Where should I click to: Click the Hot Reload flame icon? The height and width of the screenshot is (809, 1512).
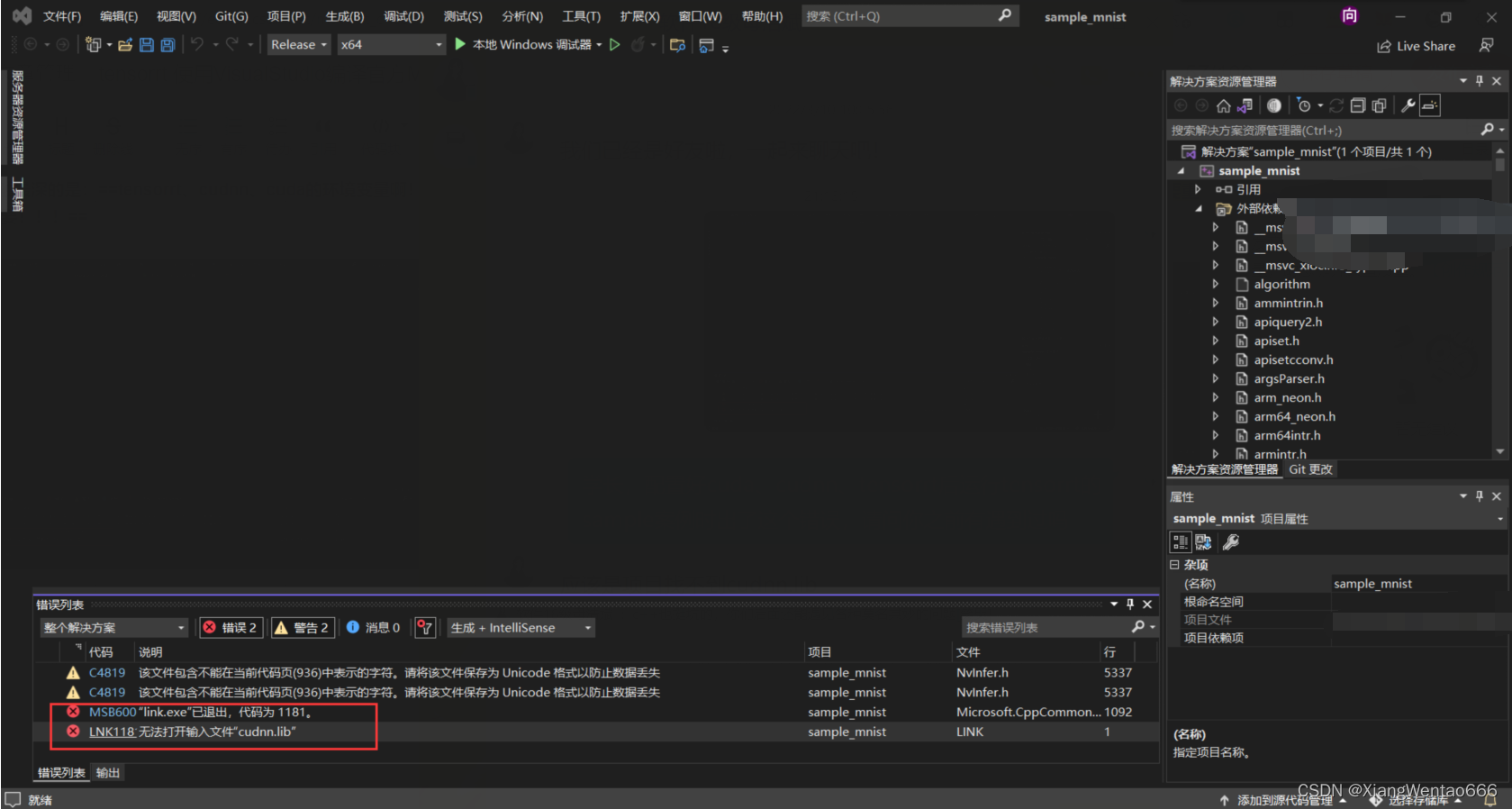coord(638,44)
